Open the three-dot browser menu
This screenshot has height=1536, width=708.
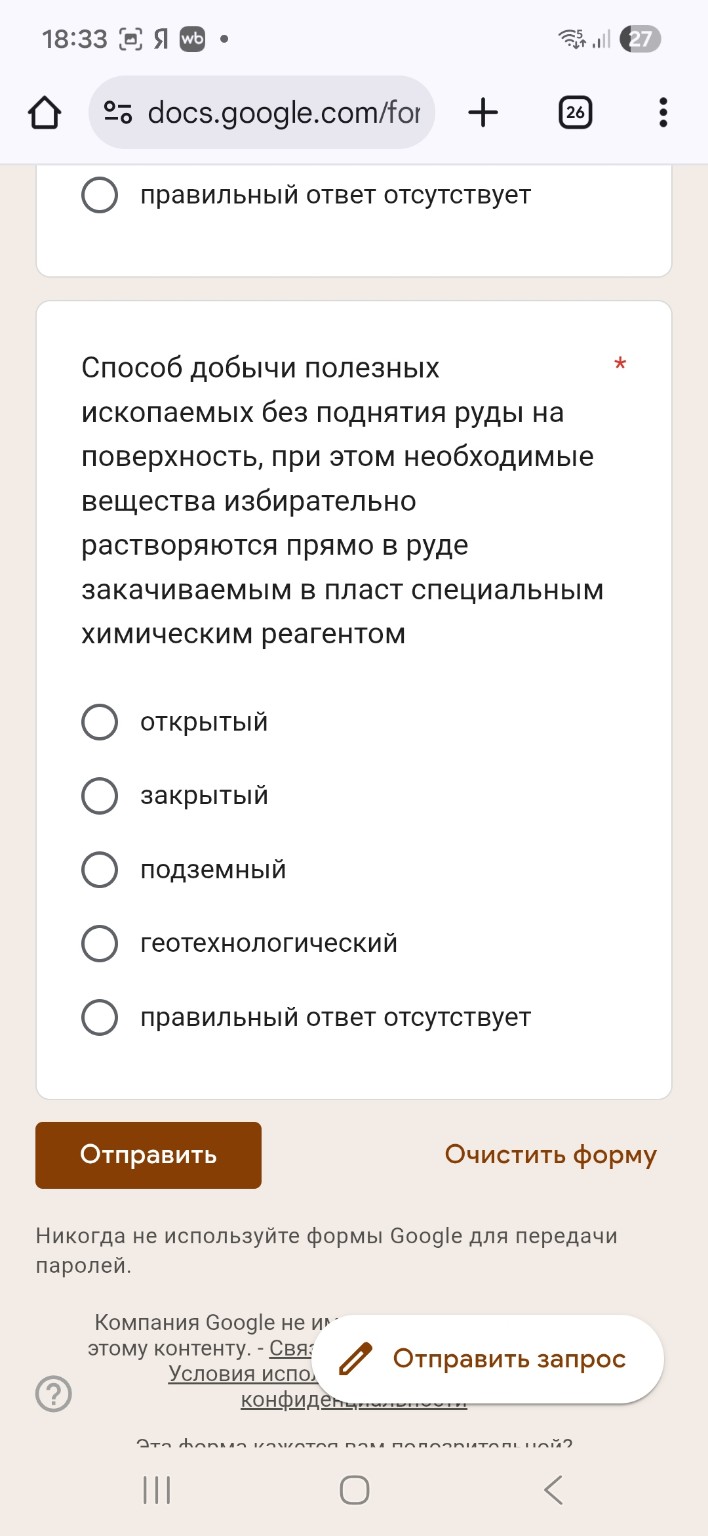662,112
